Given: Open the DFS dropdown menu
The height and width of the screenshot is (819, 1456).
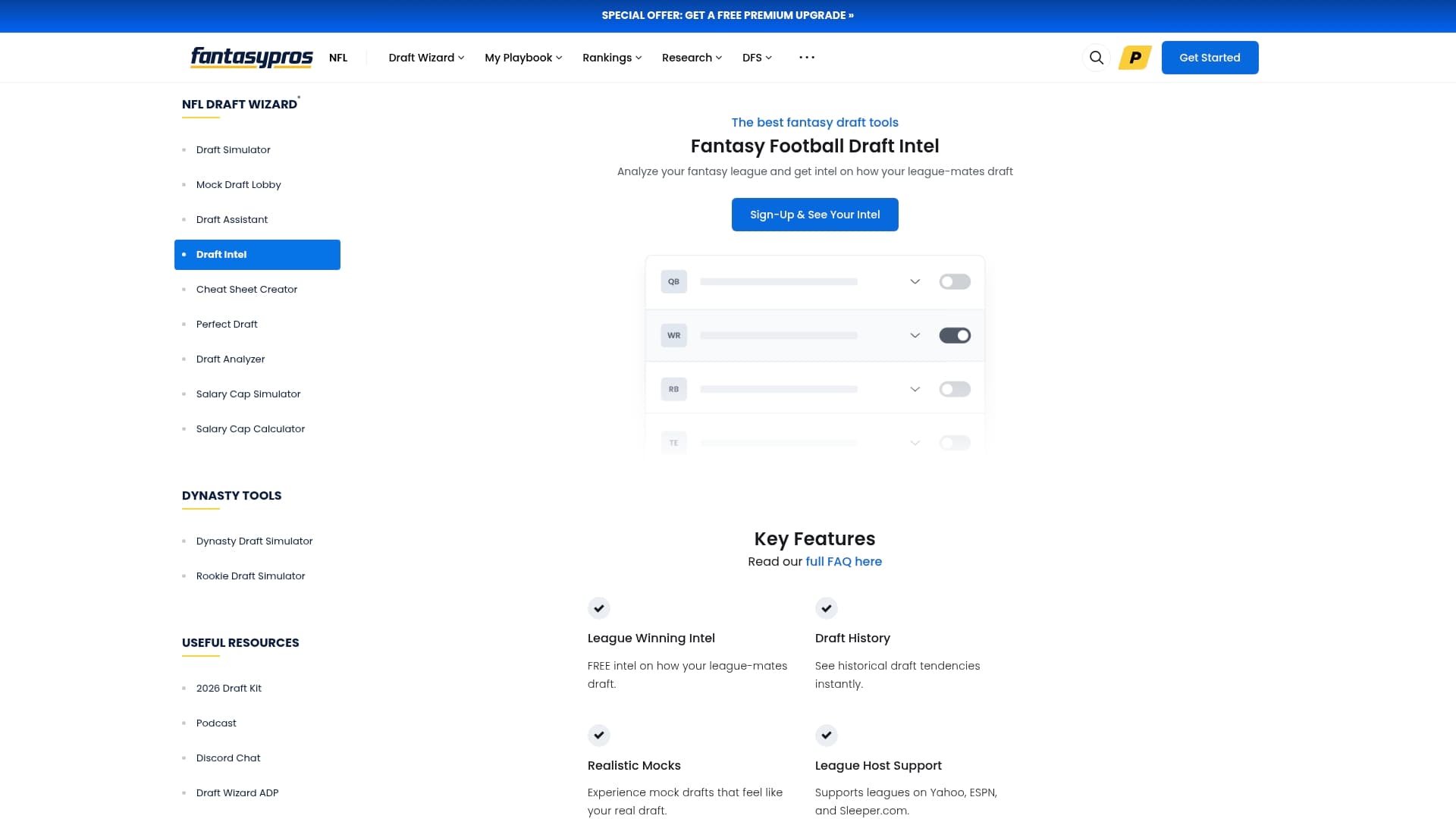Looking at the screenshot, I should 757,58.
